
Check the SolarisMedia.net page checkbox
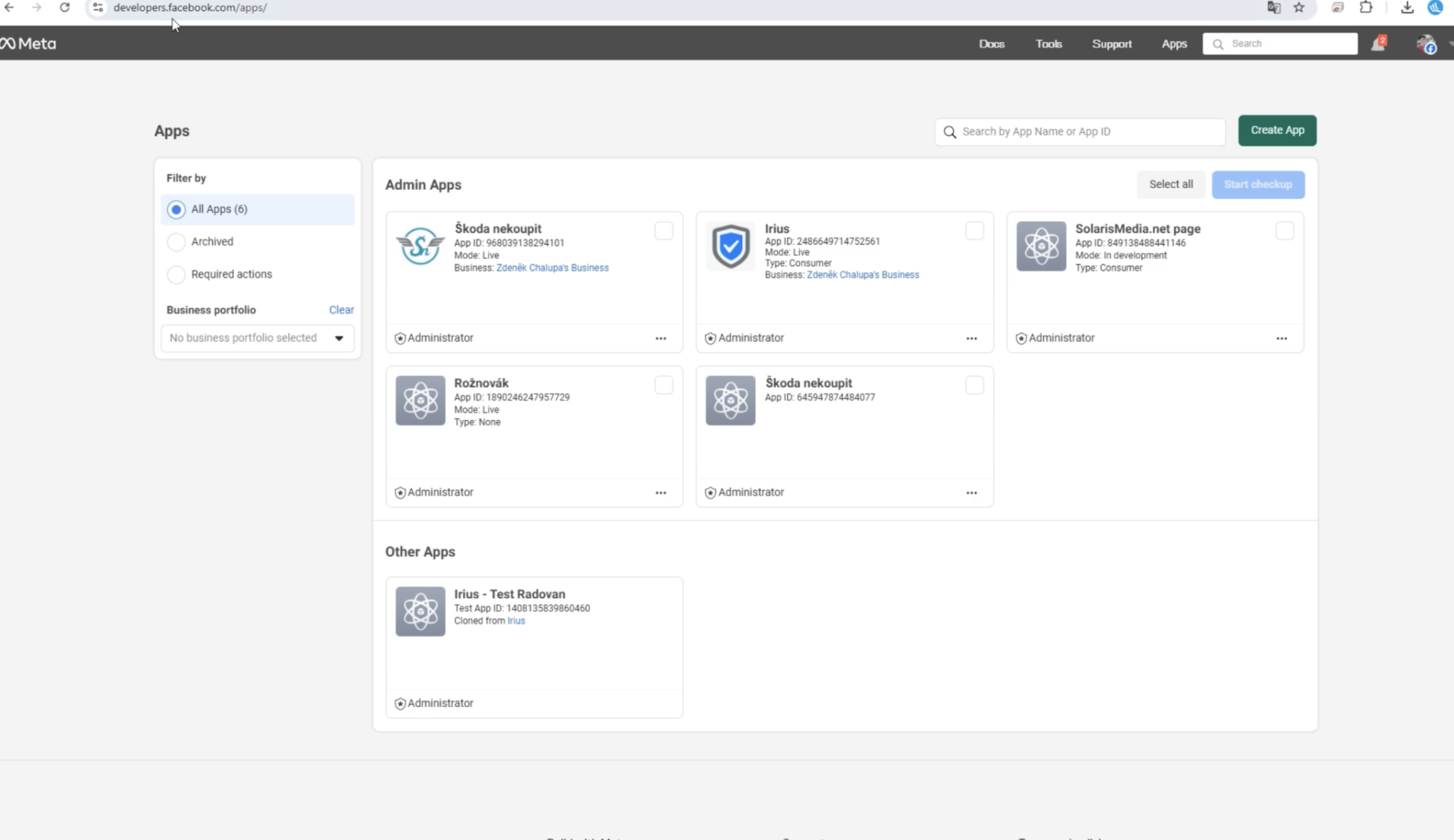1284,231
